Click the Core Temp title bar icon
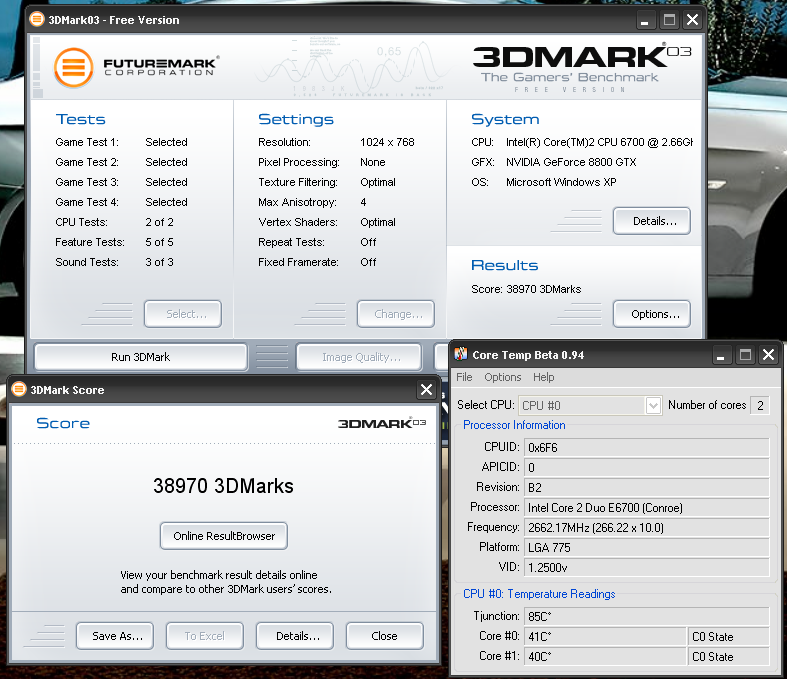This screenshot has height=679, width=787. click(461, 354)
